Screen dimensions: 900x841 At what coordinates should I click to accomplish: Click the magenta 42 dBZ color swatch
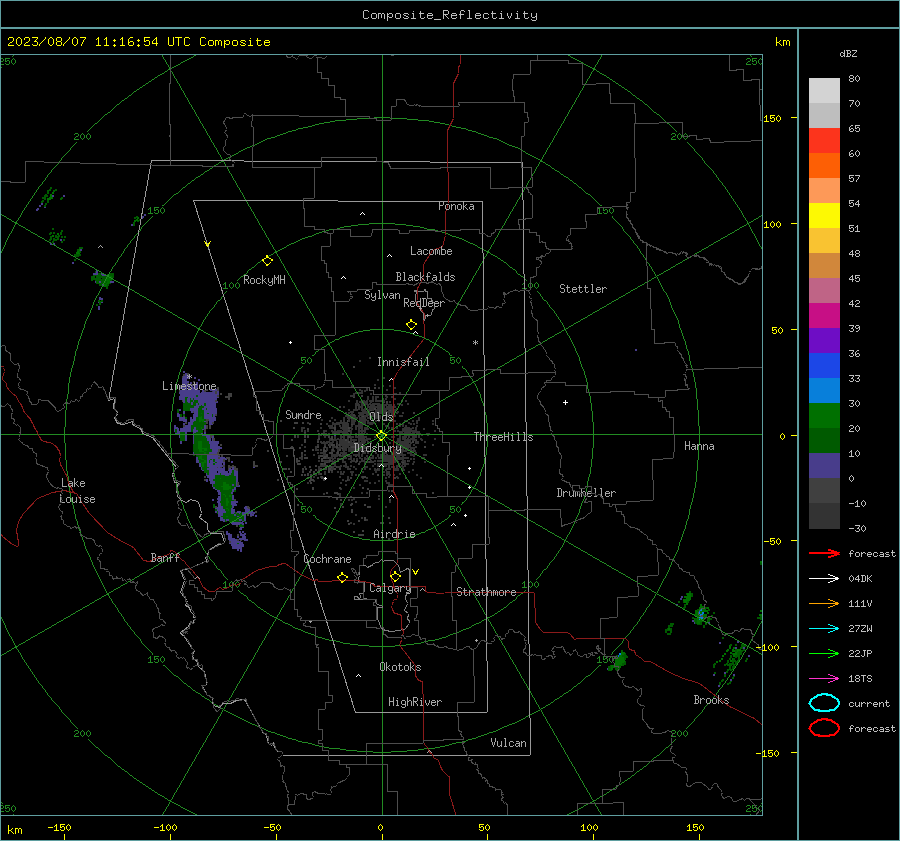[824, 315]
